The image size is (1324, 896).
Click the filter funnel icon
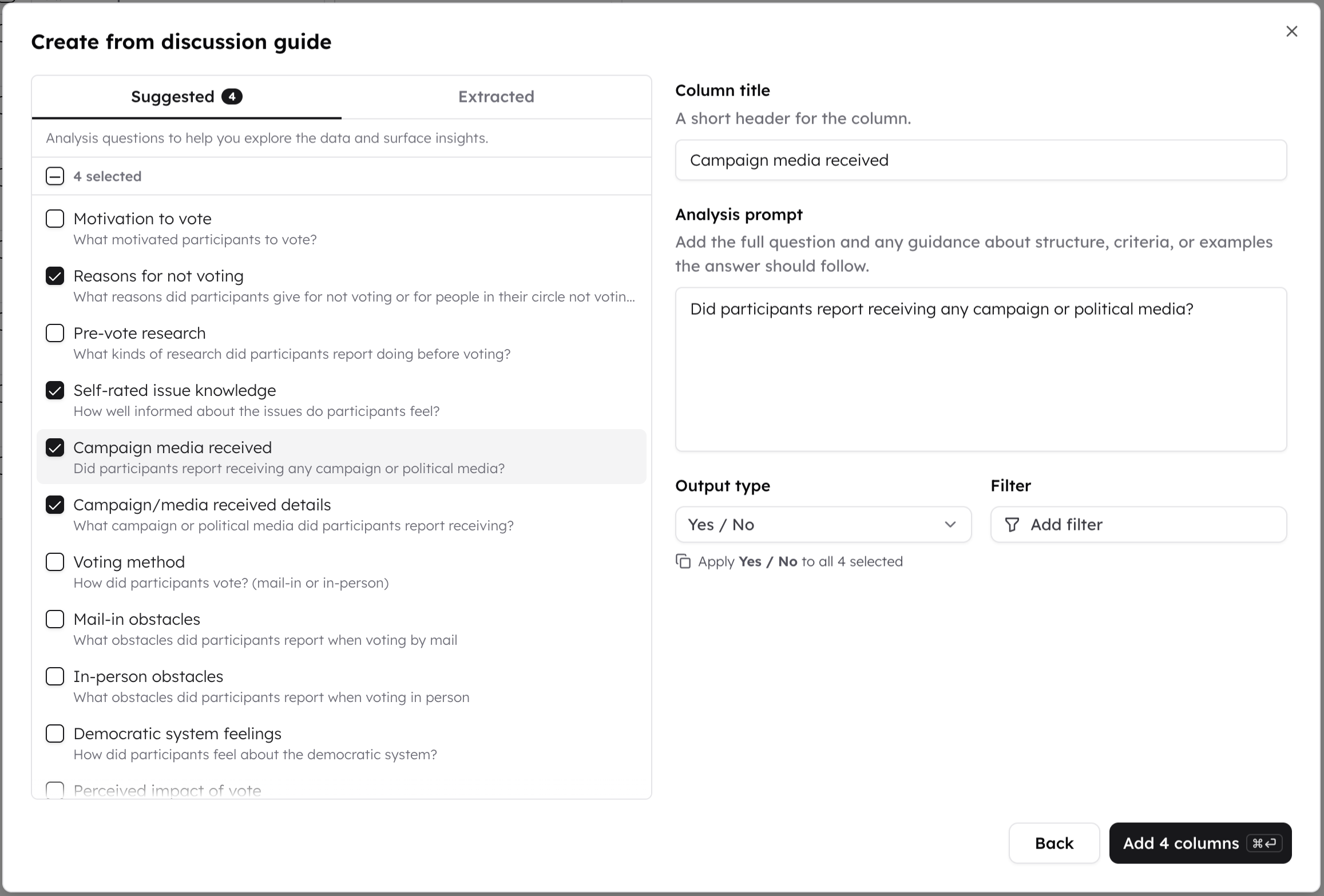pyautogui.click(x=1012, y=525)
